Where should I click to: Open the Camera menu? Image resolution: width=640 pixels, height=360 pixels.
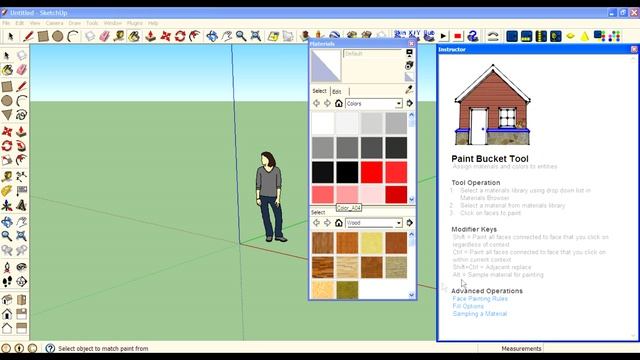click(54, 23)
